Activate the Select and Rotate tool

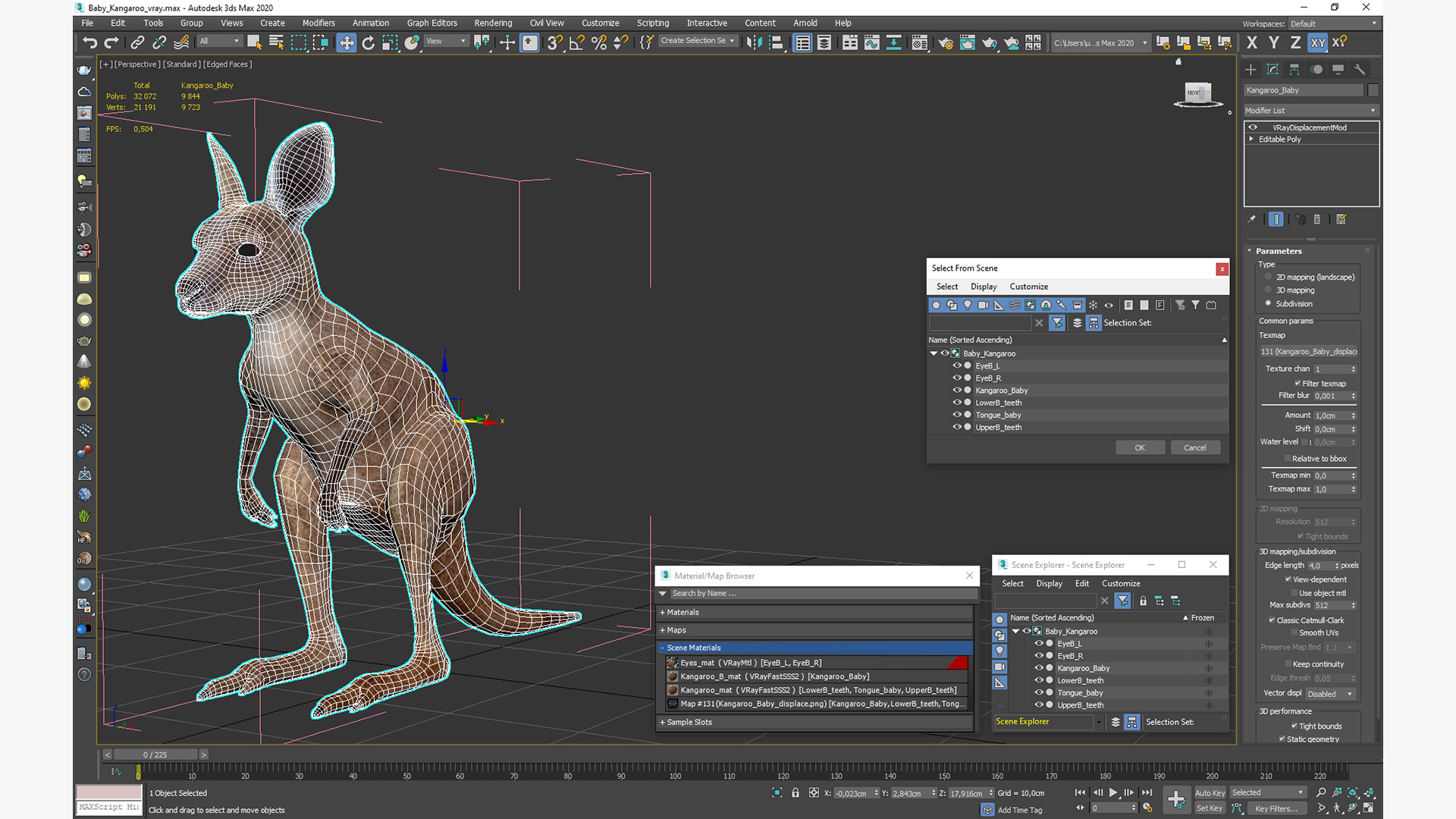368,42
